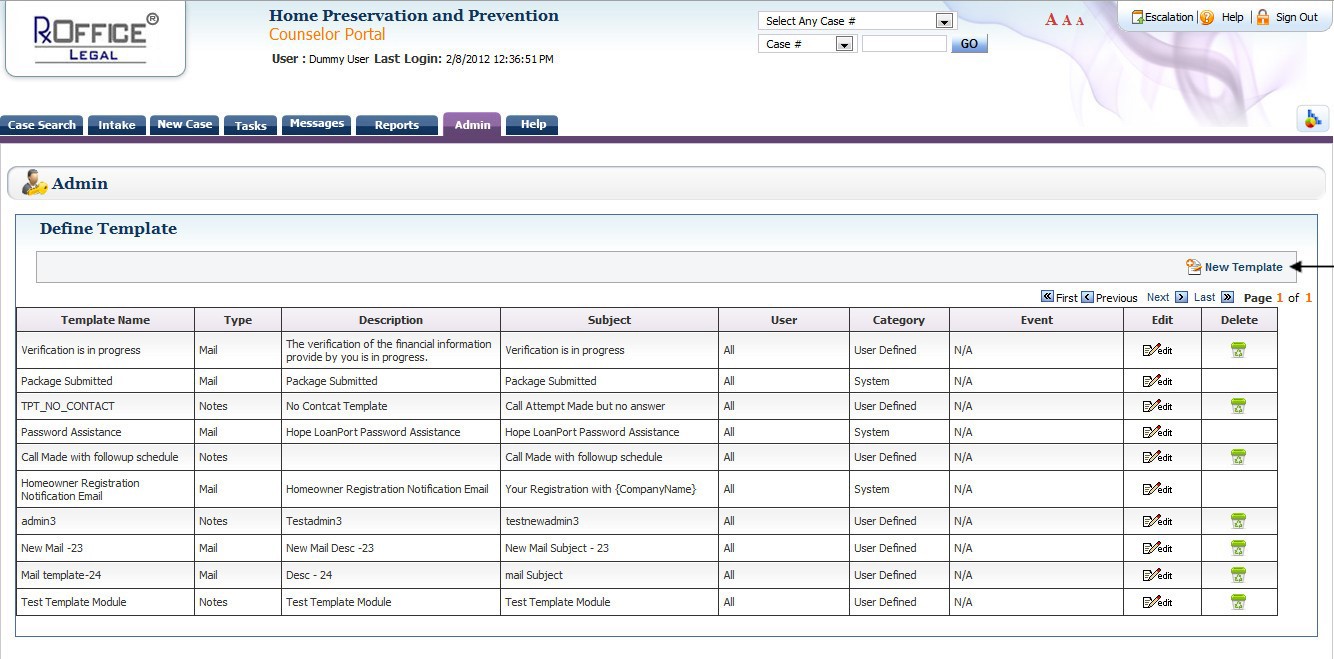The image size is (1334, 659).
Task: Select the smallest font size A
Action: (1080, 21)
